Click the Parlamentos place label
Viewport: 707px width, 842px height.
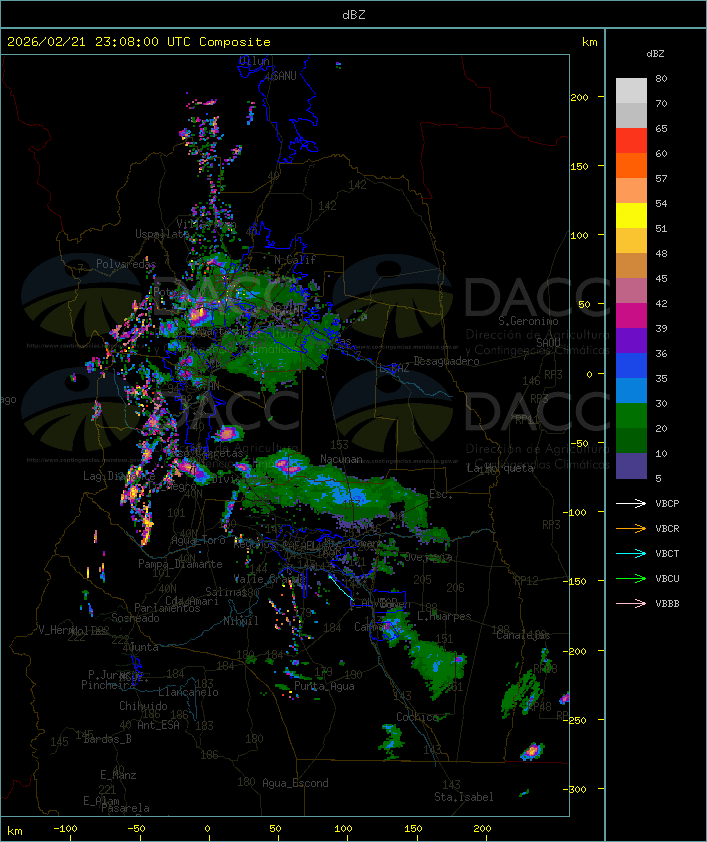click(167, 608)
